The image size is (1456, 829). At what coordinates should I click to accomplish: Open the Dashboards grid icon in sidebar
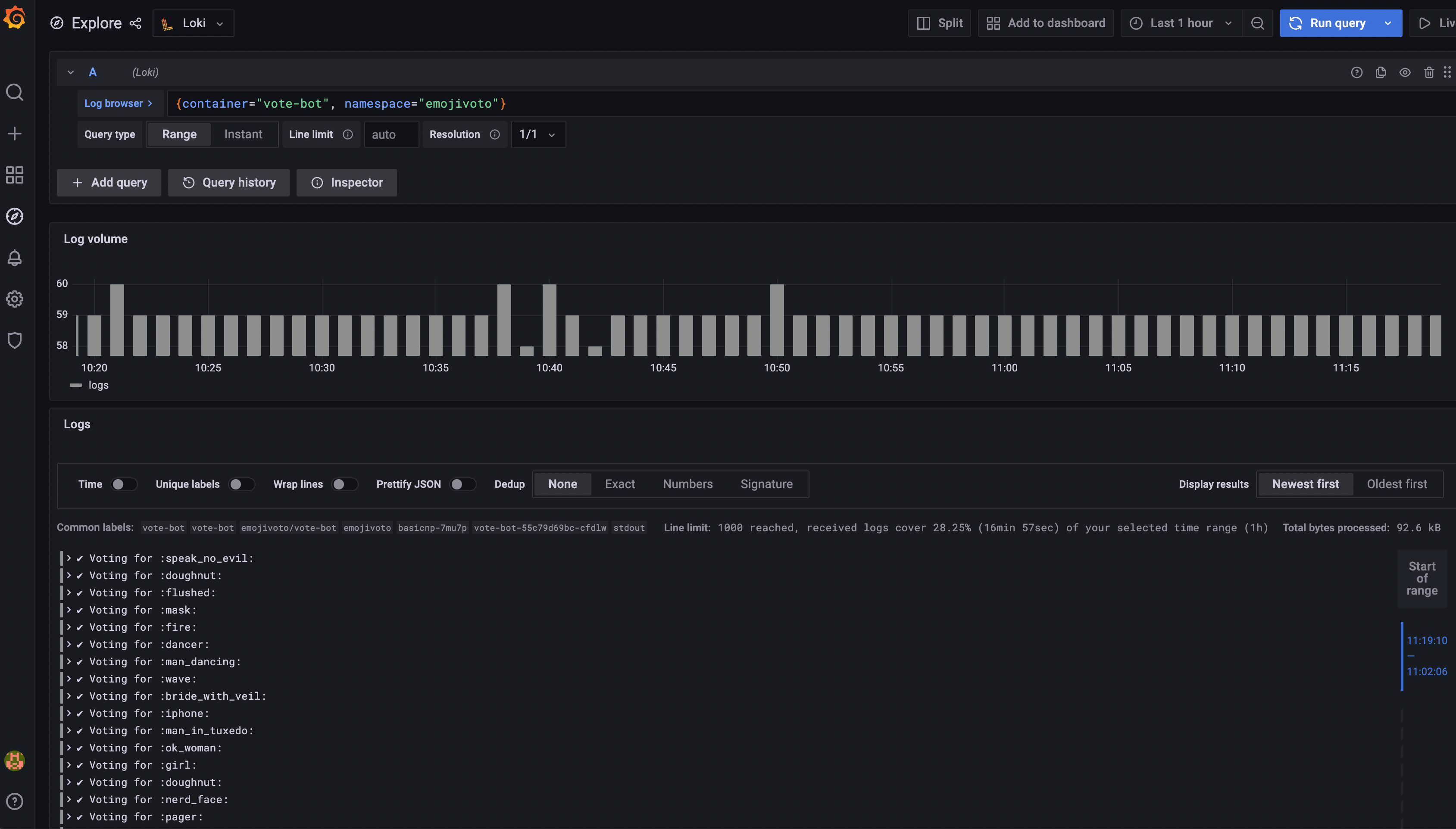15,175
